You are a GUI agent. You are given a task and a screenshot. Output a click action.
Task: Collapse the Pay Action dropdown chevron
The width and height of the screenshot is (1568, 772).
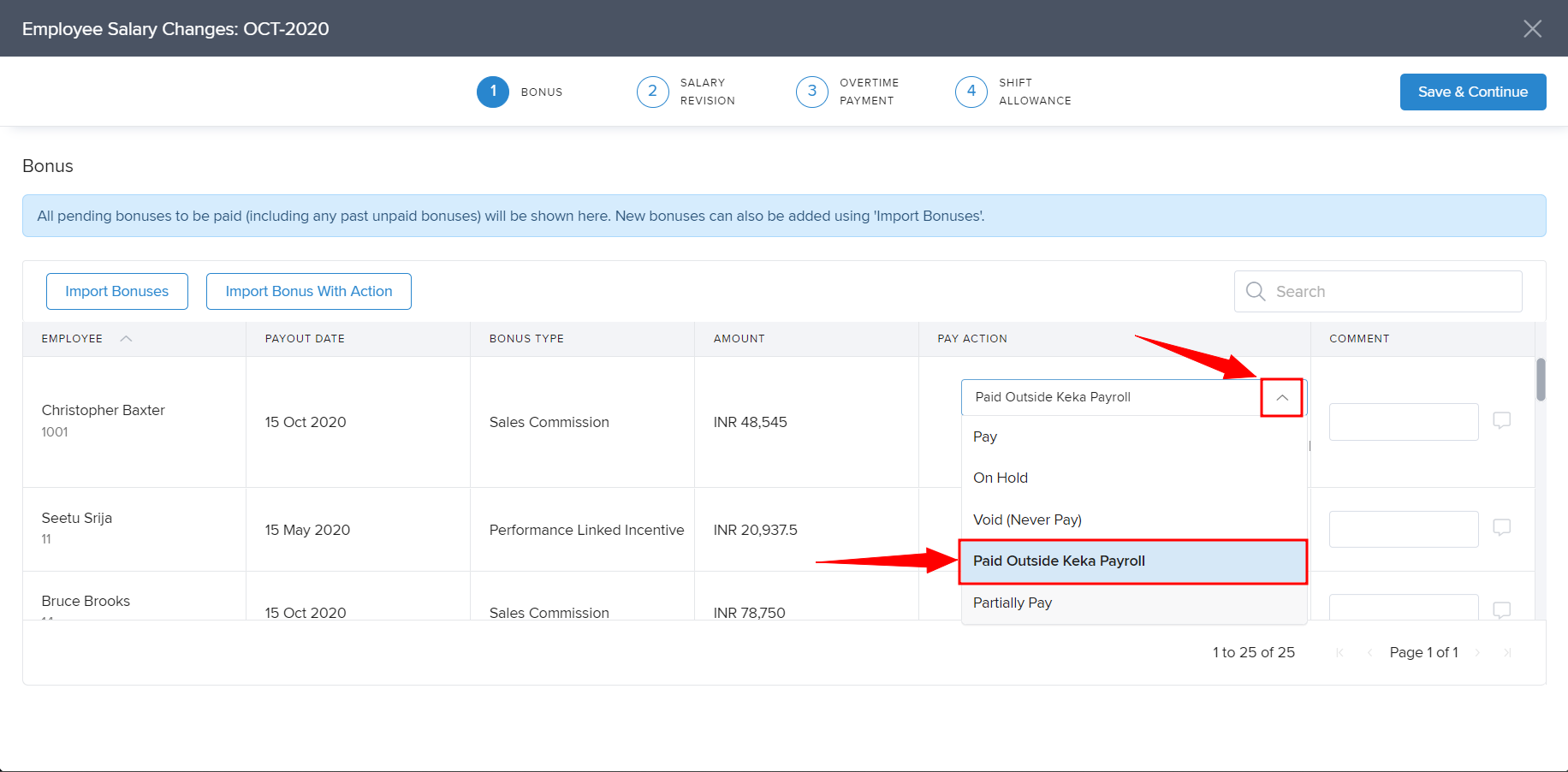[x=1281, y=398]
